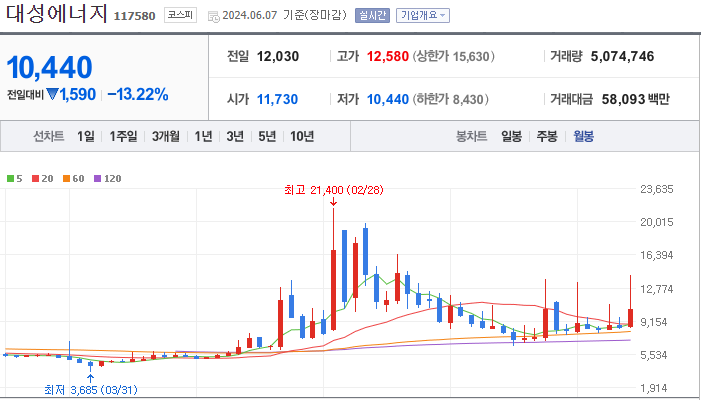701x400 pixels.
Task: Switch to 월봉 candle chart
Action: 583,136
